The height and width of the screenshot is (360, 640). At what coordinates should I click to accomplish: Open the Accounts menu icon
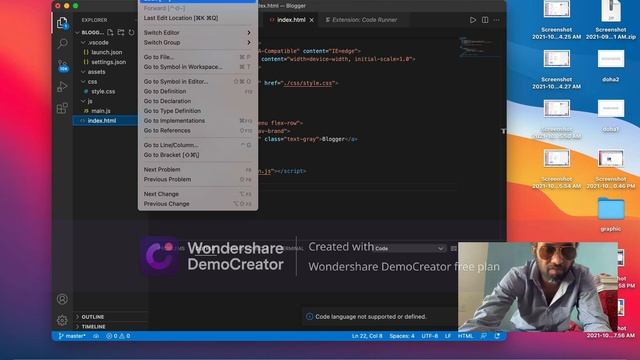62,299
